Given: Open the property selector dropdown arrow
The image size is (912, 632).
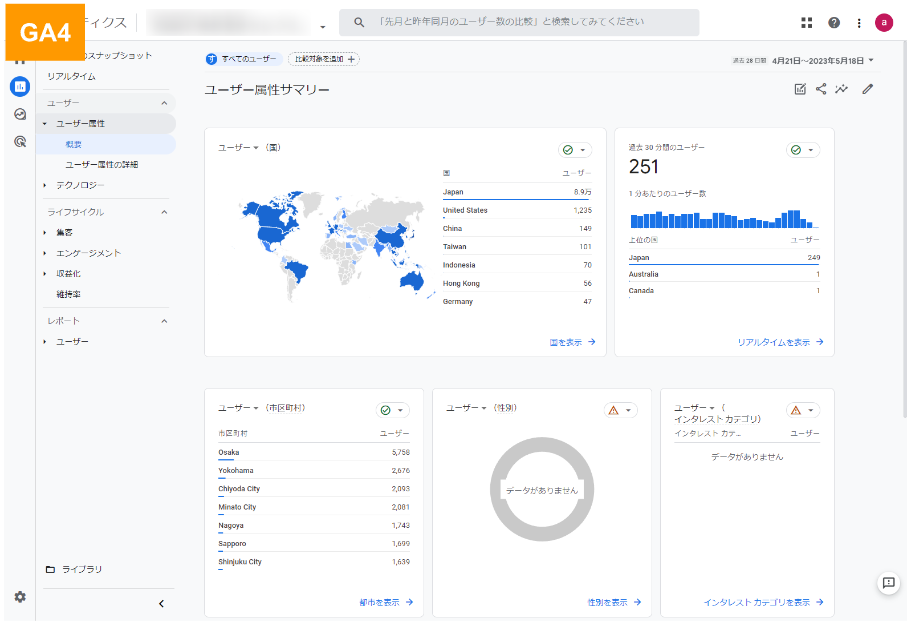Looking at the screenshot, I should pyautogui.click(x=323, y=26).
